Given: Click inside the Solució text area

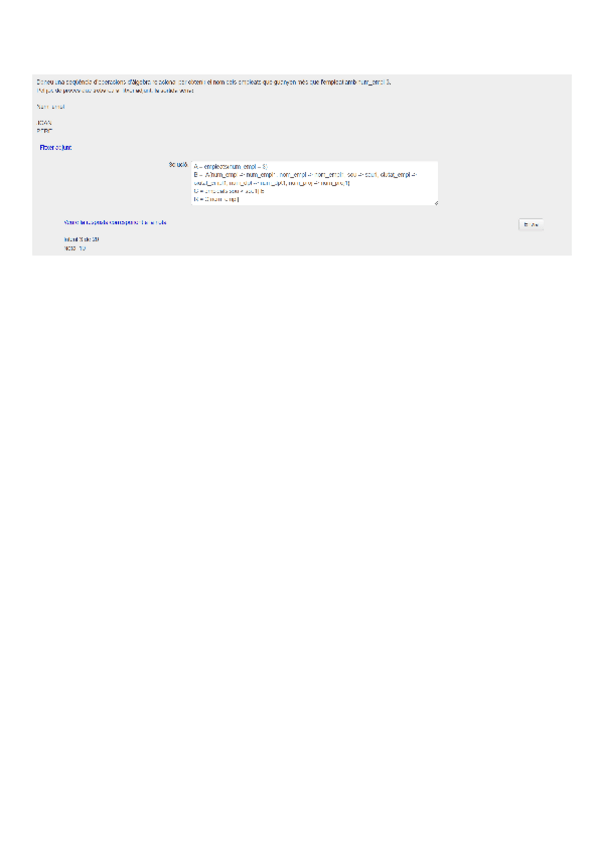Looking at the screenshot, I should tap(314, 183).
